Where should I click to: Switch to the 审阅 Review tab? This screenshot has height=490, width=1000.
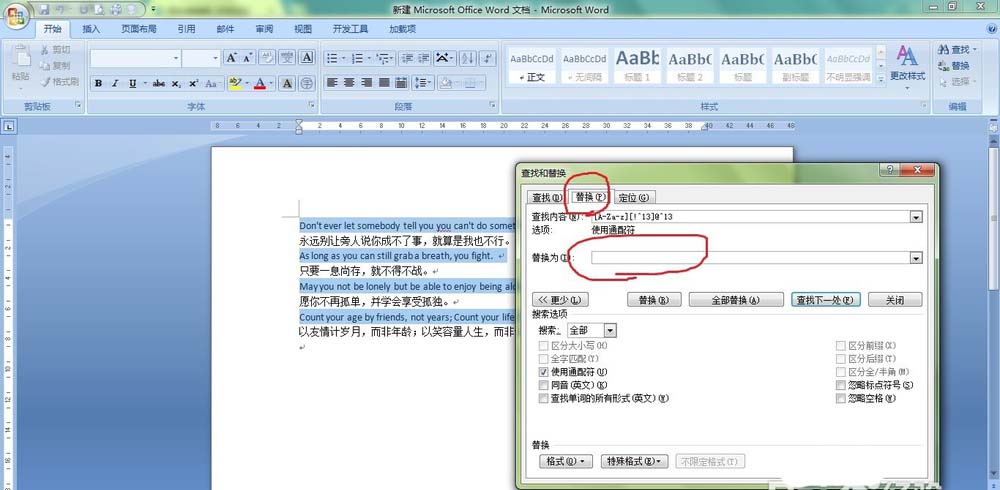click(x=264, y=29)
